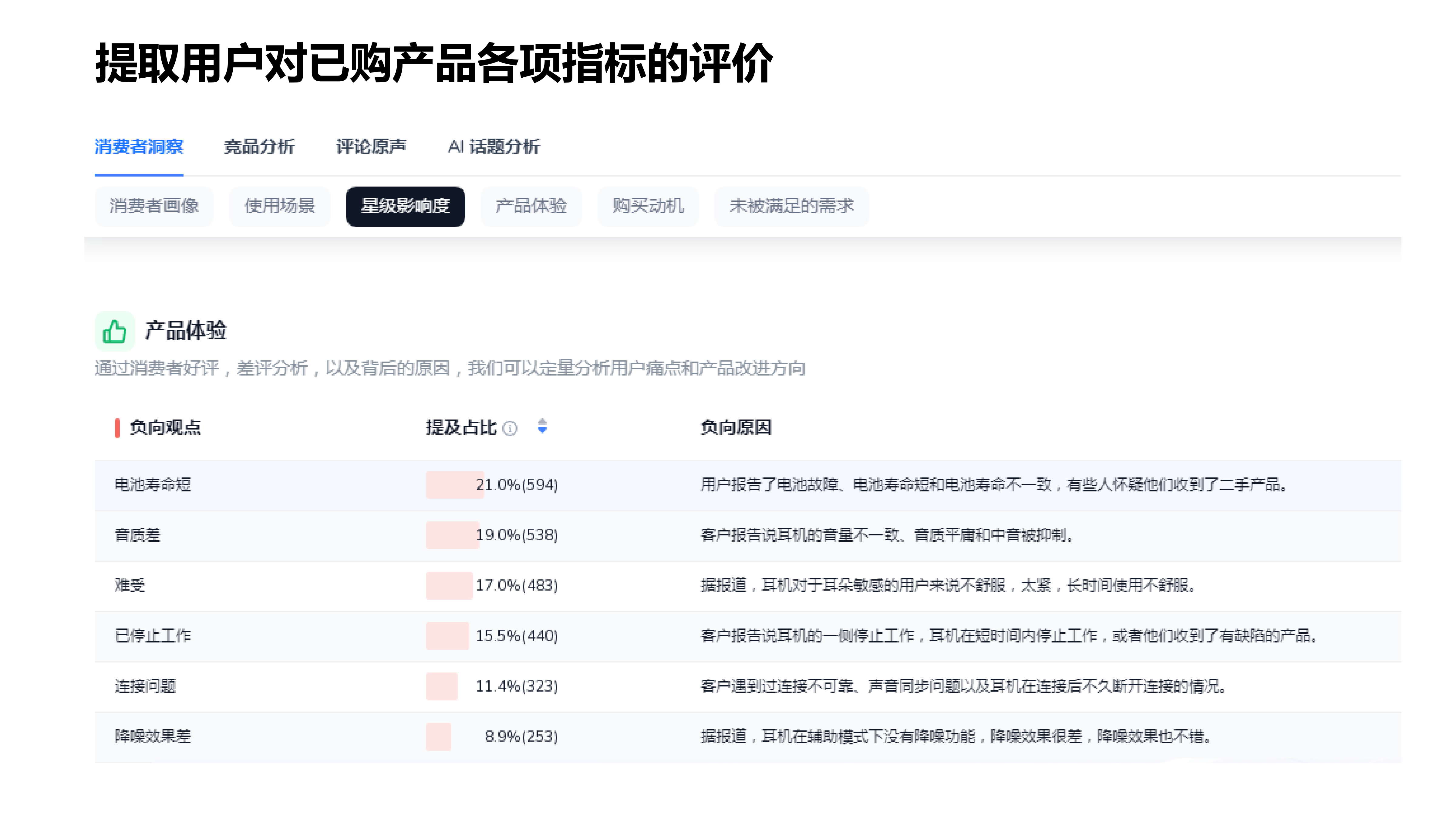Viewport: 1456px width, 819px height.
Task: Enable the 产品体验 filter pill
Action: 531,206
